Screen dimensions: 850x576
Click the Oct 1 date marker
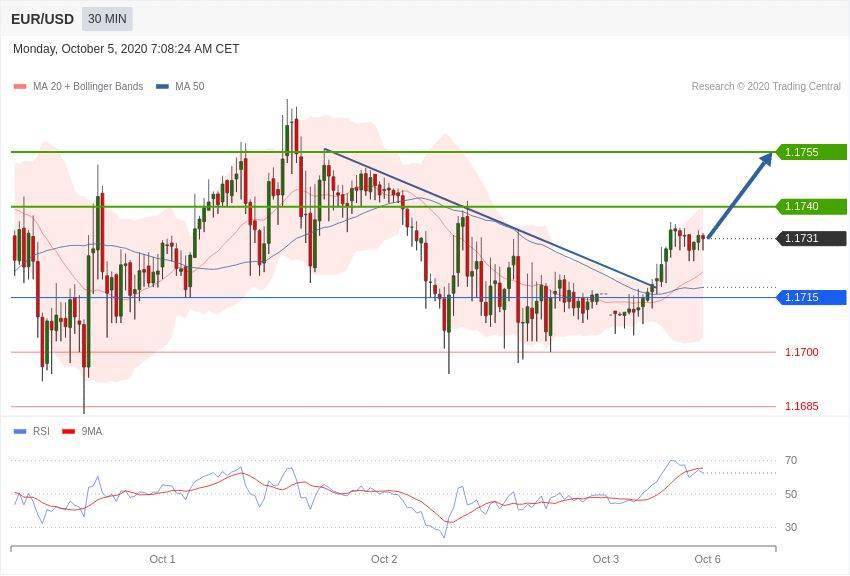[162, 559]
